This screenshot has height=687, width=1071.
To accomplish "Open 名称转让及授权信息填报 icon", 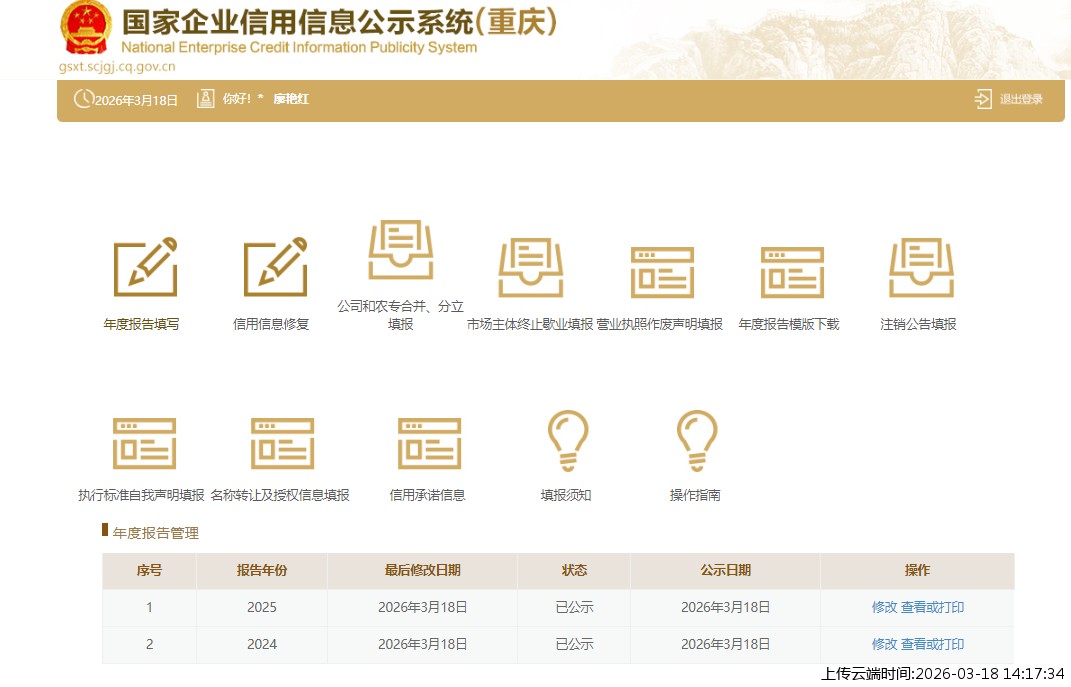I will [282, 443].
